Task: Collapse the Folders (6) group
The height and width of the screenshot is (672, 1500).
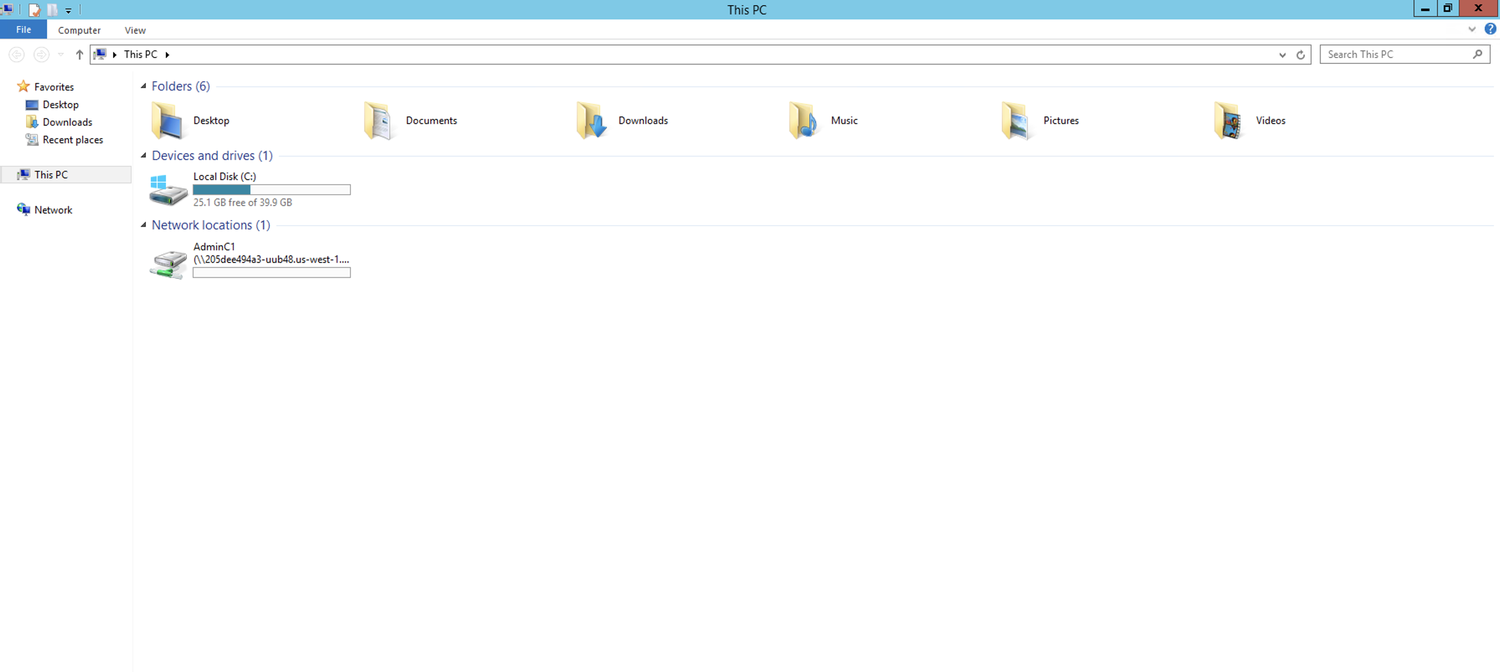Action: [x=143, y=87]
